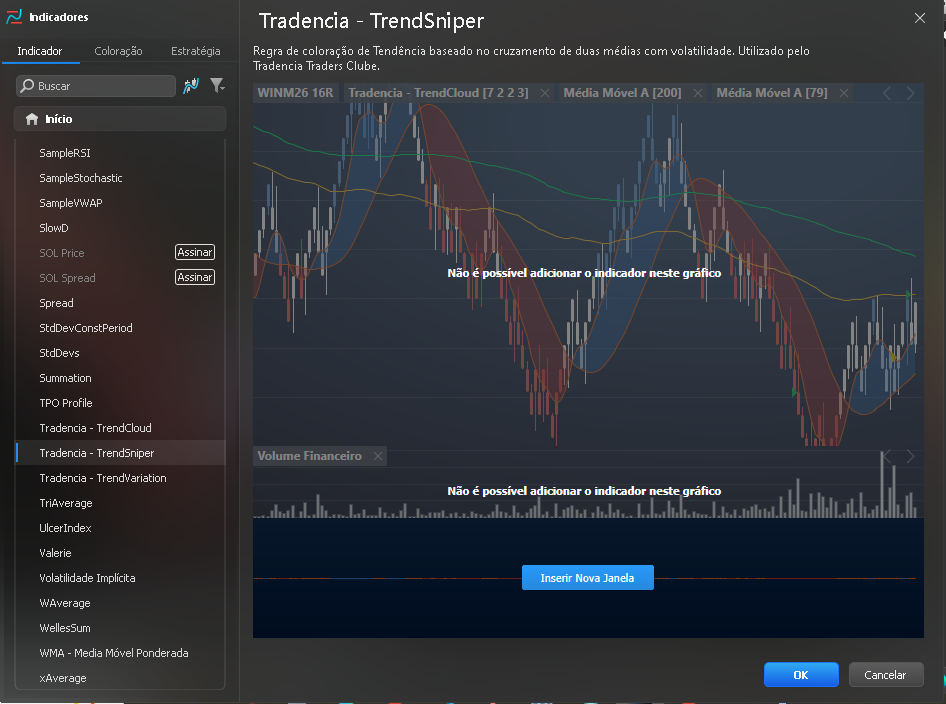Click the Início navigation button
Screen dimensions: 946x704
[x=120, y=119]
